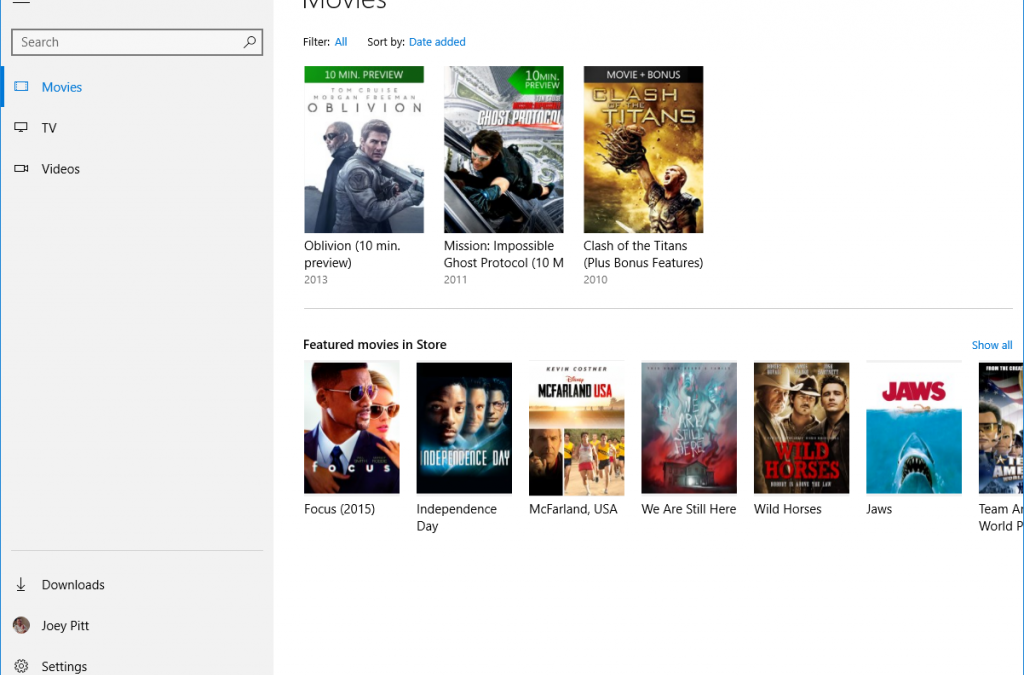The width and height of the screenshot is (1024, 675).
Task: Click 'Mission: Impossible Ghost Protocol' title text
Action: pos(504,254)
